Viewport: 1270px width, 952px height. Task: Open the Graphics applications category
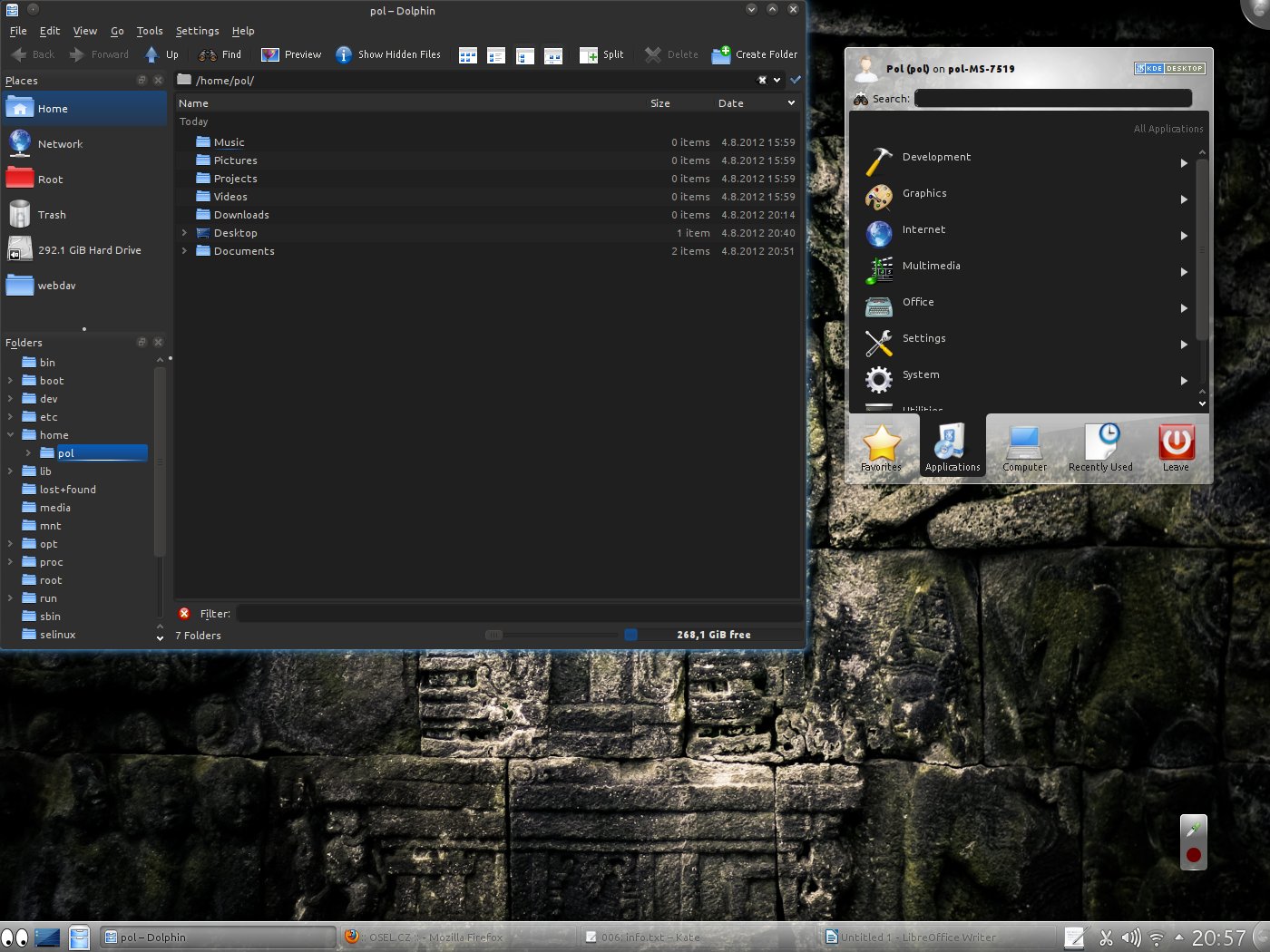point(924,194)
